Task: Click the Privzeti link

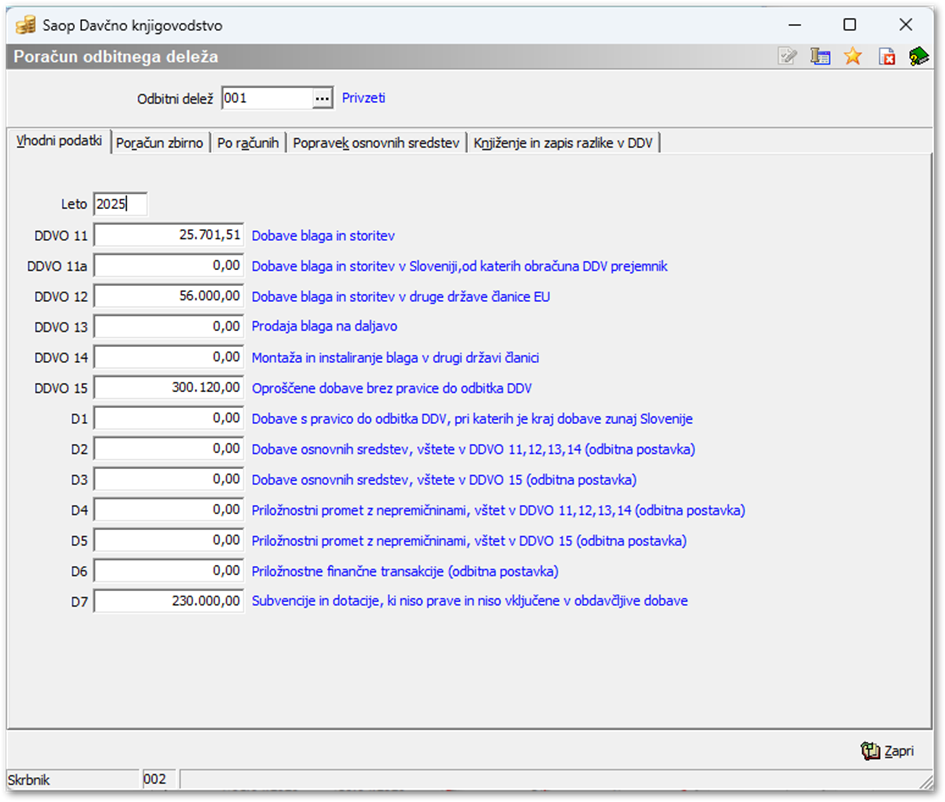Action: tap(364, 98)
